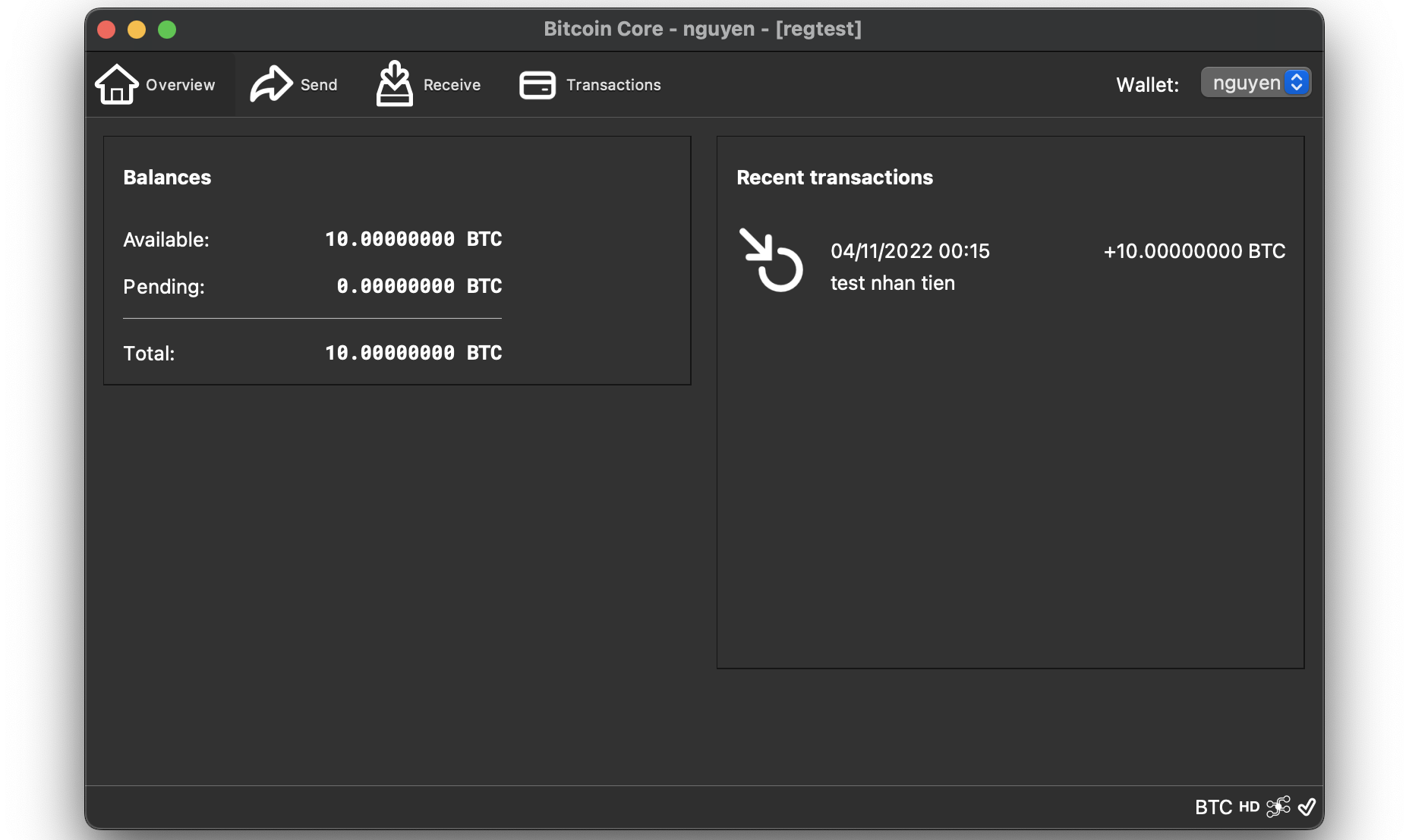Click the Total balance value
Image resolution: width=1409 pixels, height=840 pixels.
tap(414, 353)
